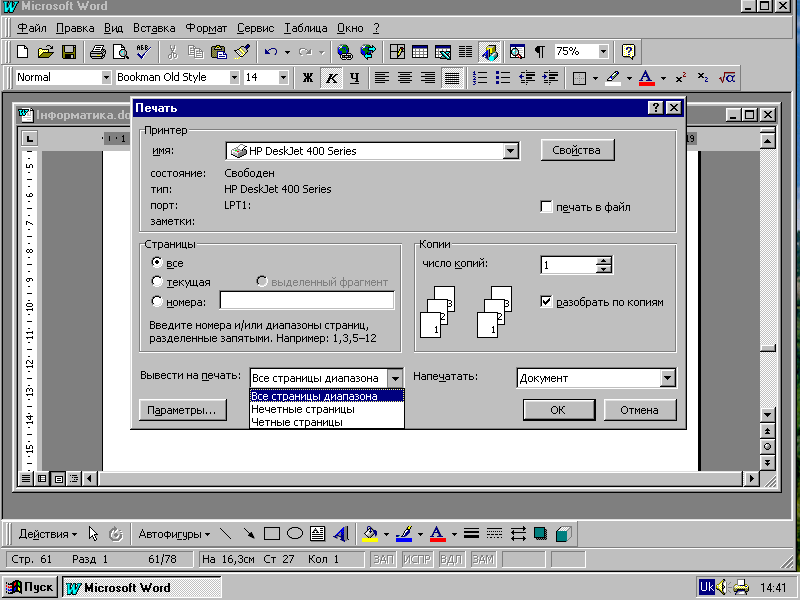This screenshot has height=600, width=800.
Task: Click the Insert Hyperlink globe icon
Action: (345, 52)
